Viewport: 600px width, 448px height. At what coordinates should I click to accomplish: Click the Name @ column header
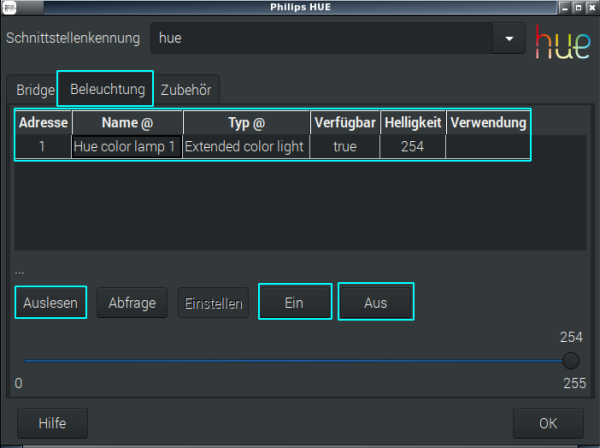[127, 123]
